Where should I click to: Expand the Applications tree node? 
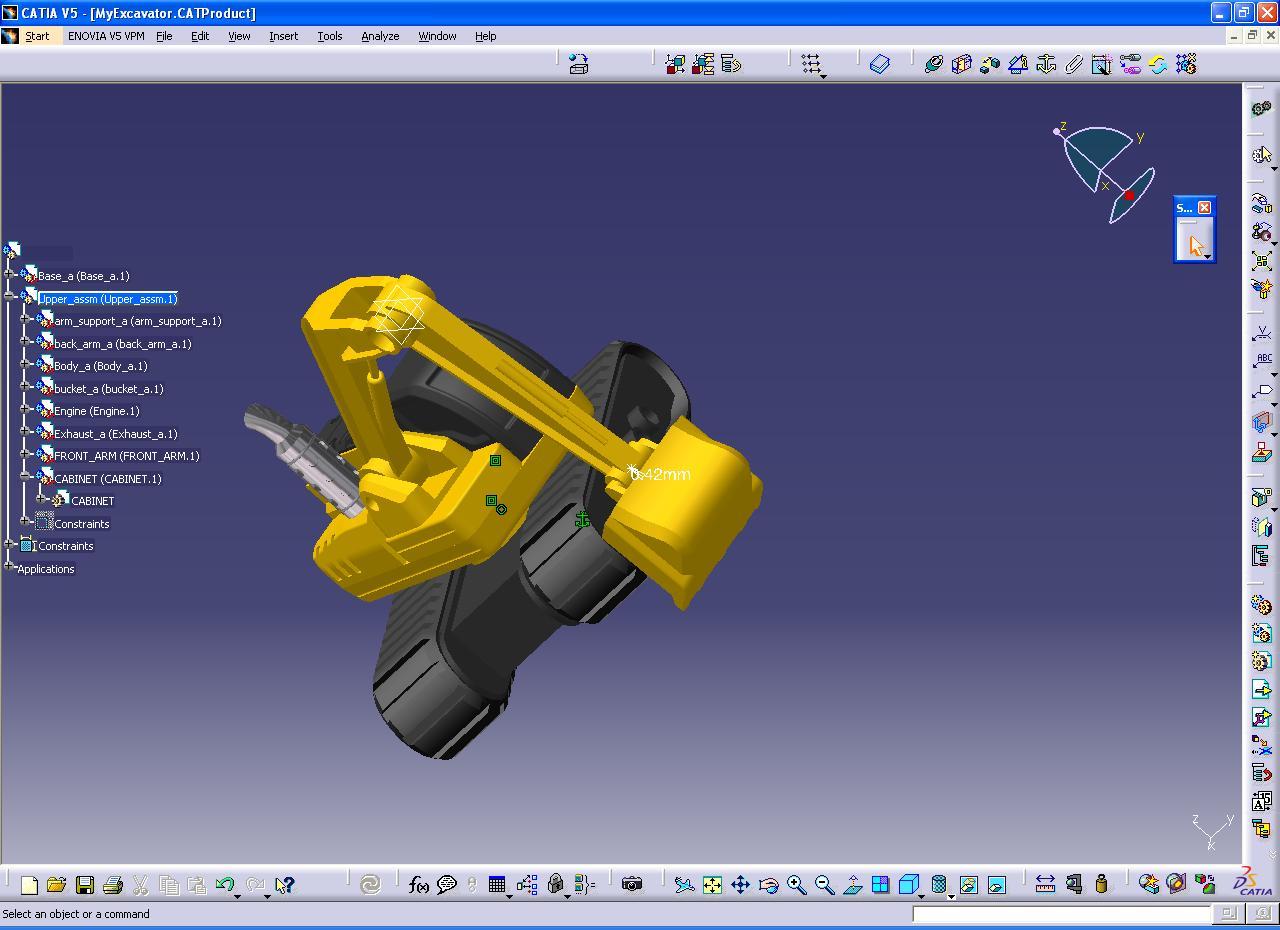coord(9,567)
